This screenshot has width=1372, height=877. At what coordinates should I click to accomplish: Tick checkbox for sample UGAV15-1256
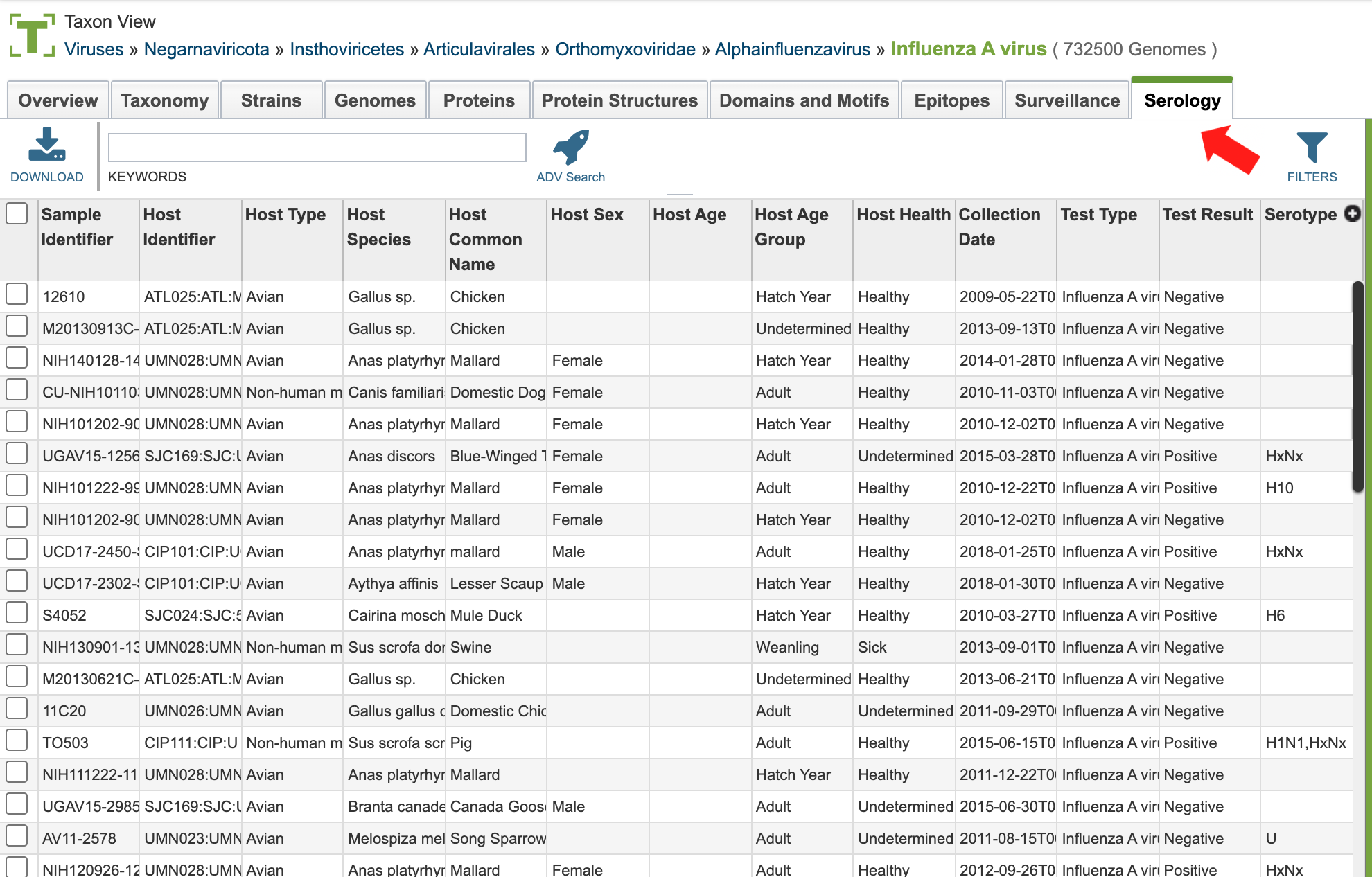17,454
